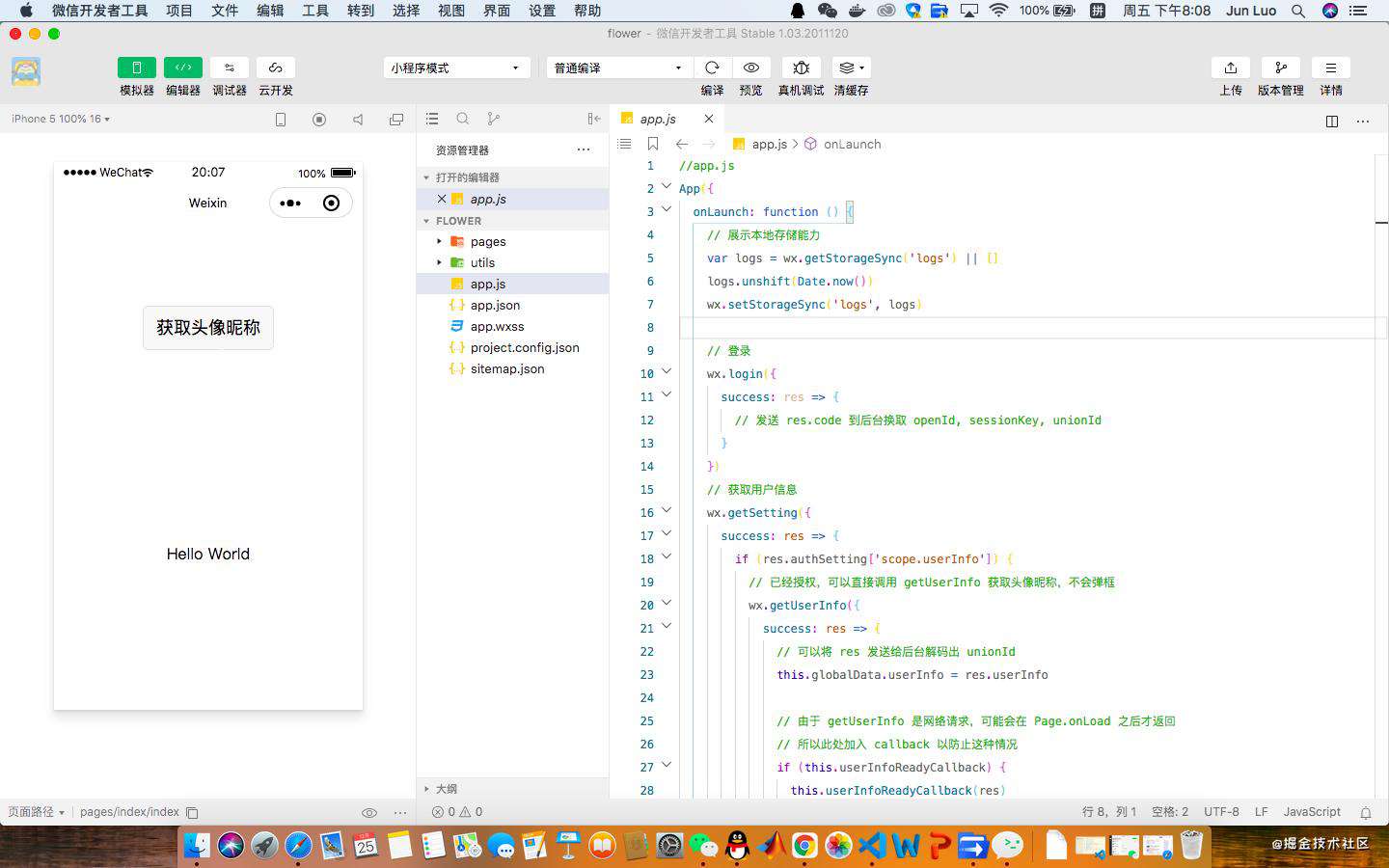
Task: Detach the simulator window icon
Action: (396, 120)
